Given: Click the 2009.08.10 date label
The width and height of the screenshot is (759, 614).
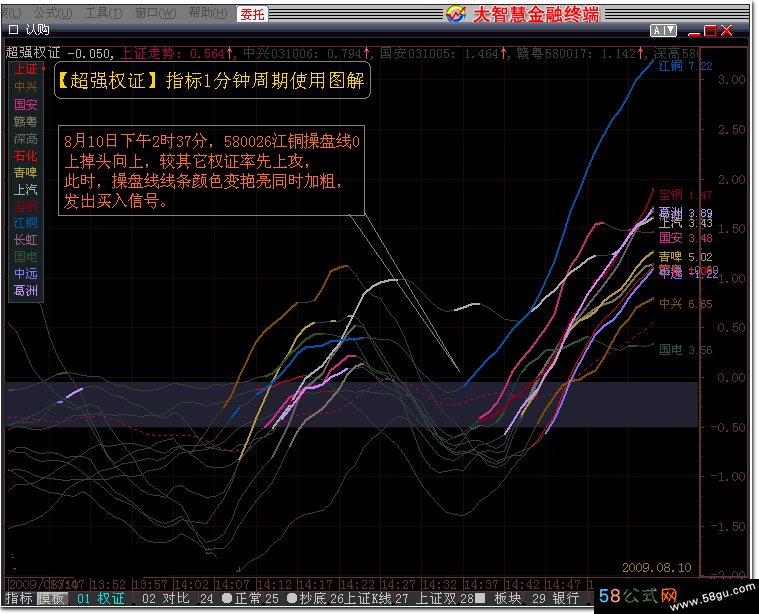Looking at the screenshot, I should (656, 568).
